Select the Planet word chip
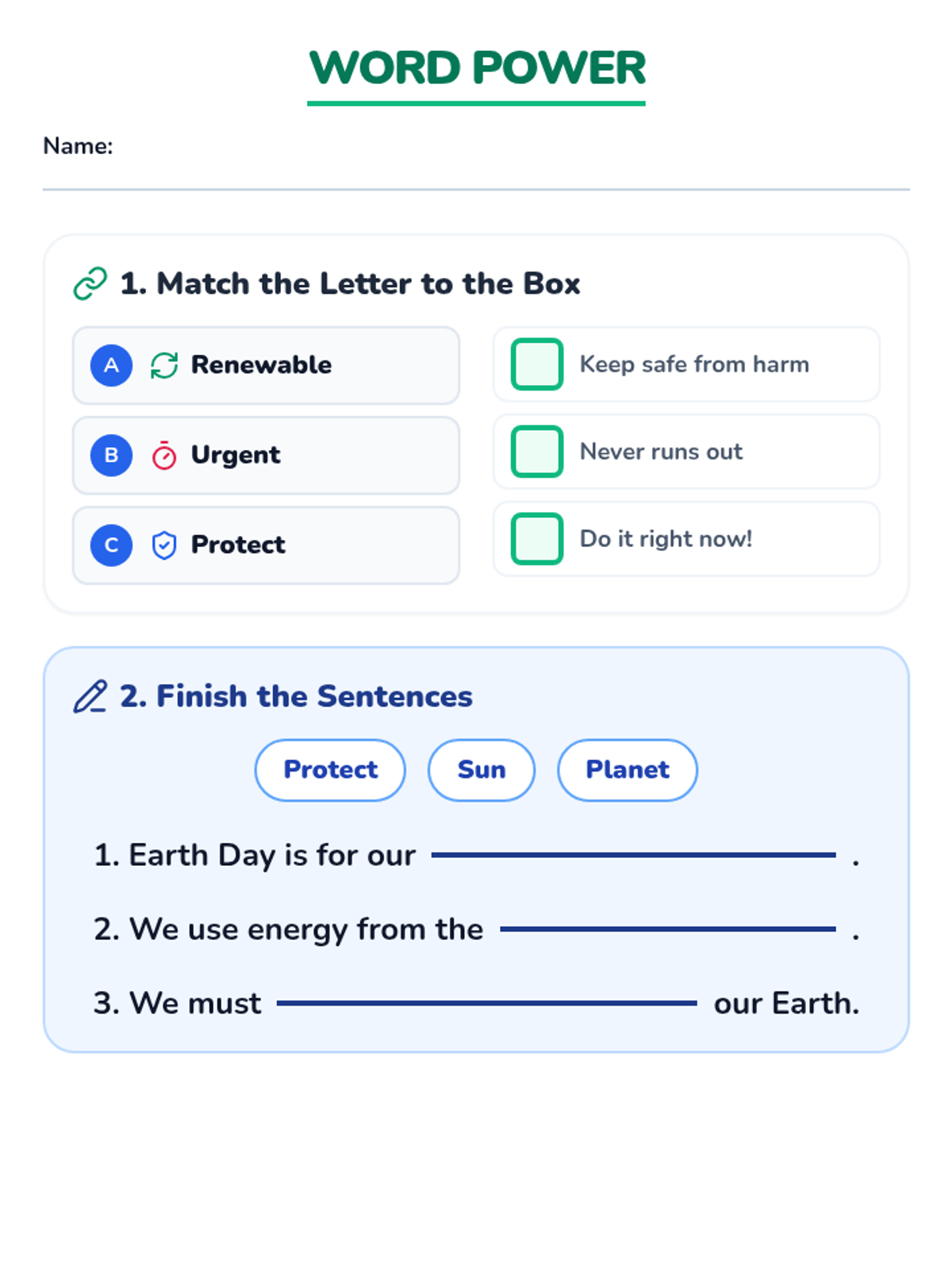This screenshot has height=1270, width=952. [x=628, y=770]
